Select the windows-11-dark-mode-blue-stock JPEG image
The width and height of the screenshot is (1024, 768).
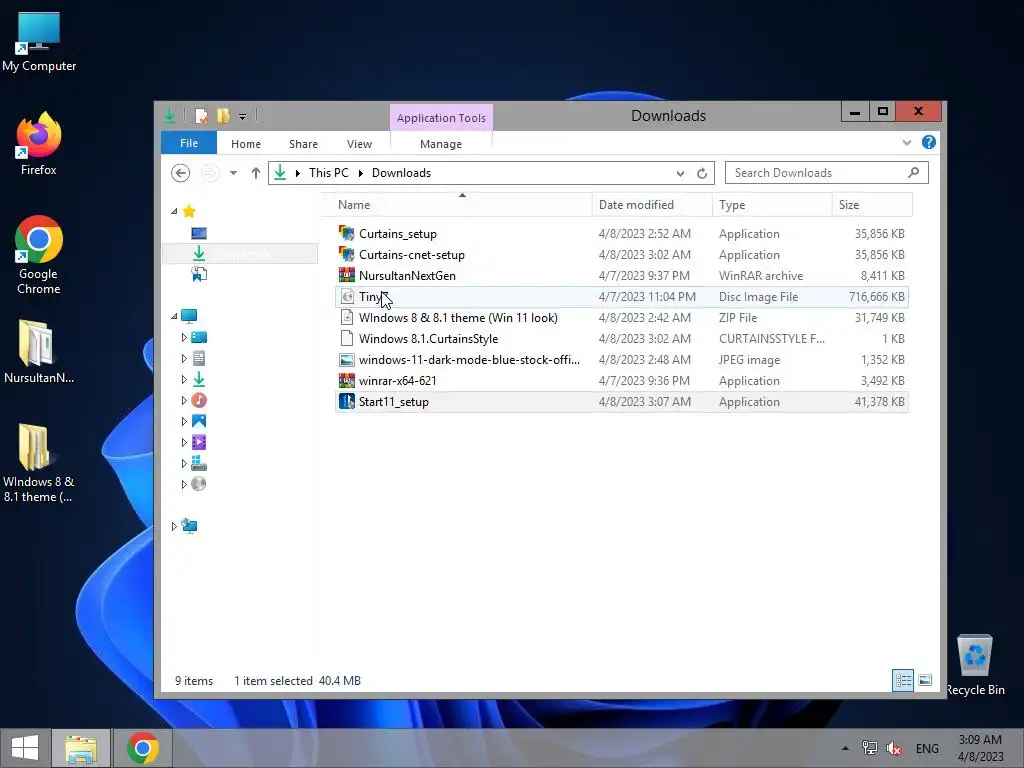621,359
